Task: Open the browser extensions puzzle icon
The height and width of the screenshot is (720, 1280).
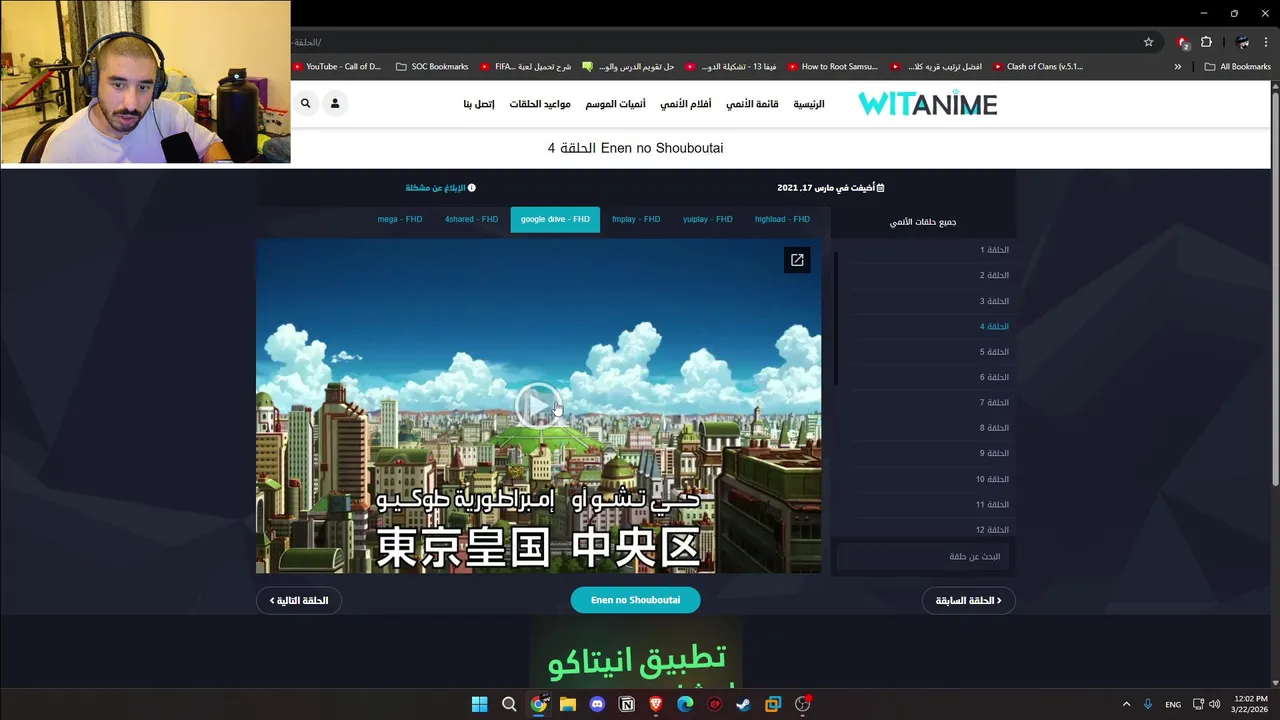Action: click(x=1206, y=42)
